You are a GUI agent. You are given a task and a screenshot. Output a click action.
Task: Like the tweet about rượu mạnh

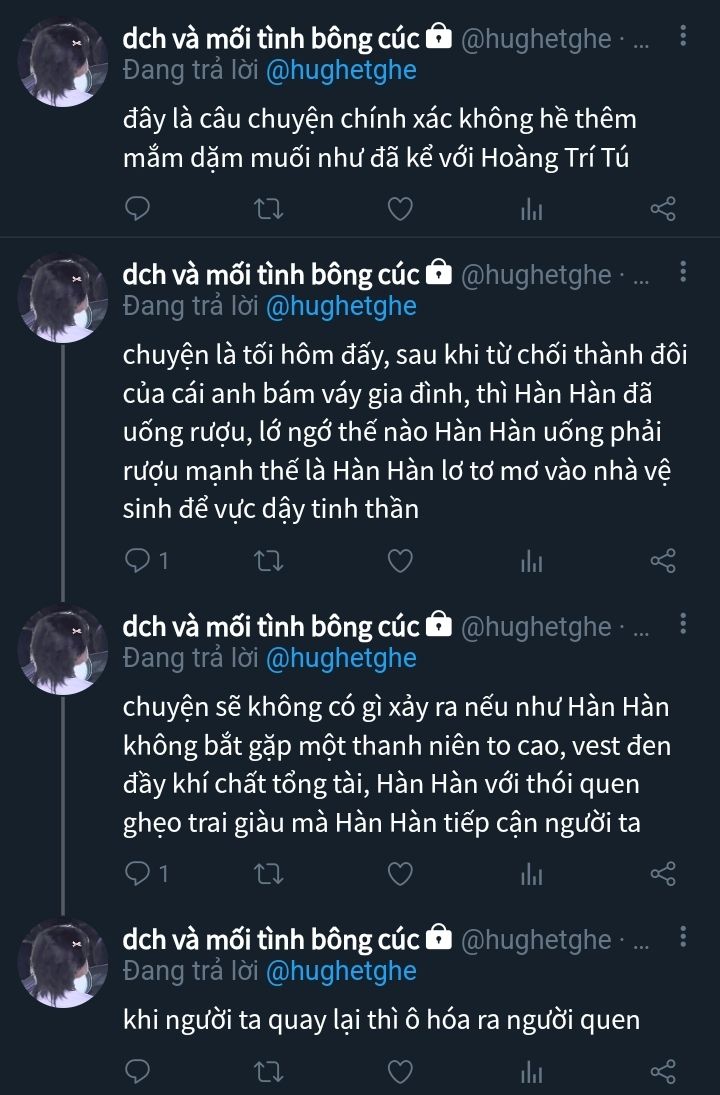point(400,561)
